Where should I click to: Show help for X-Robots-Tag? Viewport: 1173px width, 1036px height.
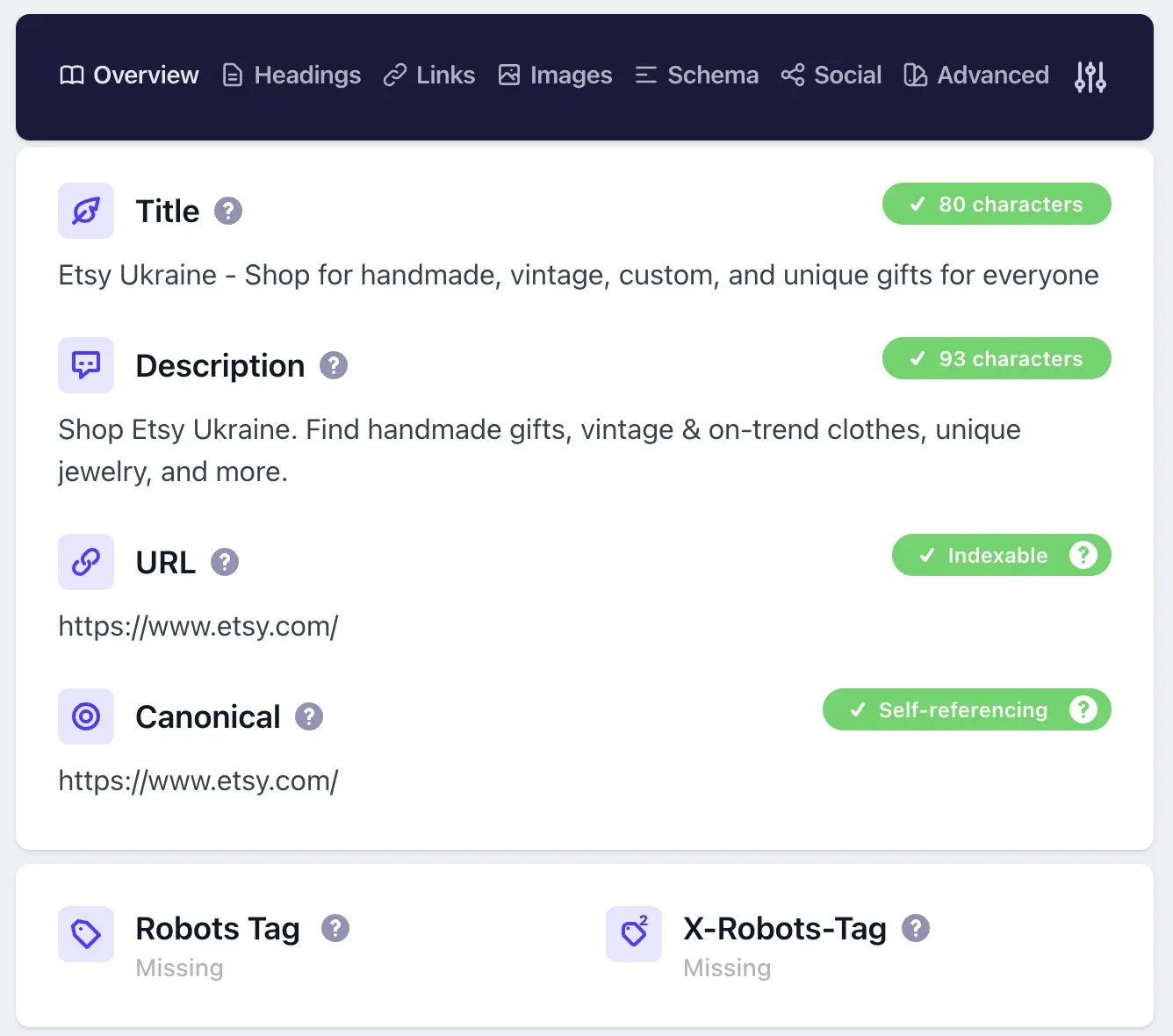(916, 928)
